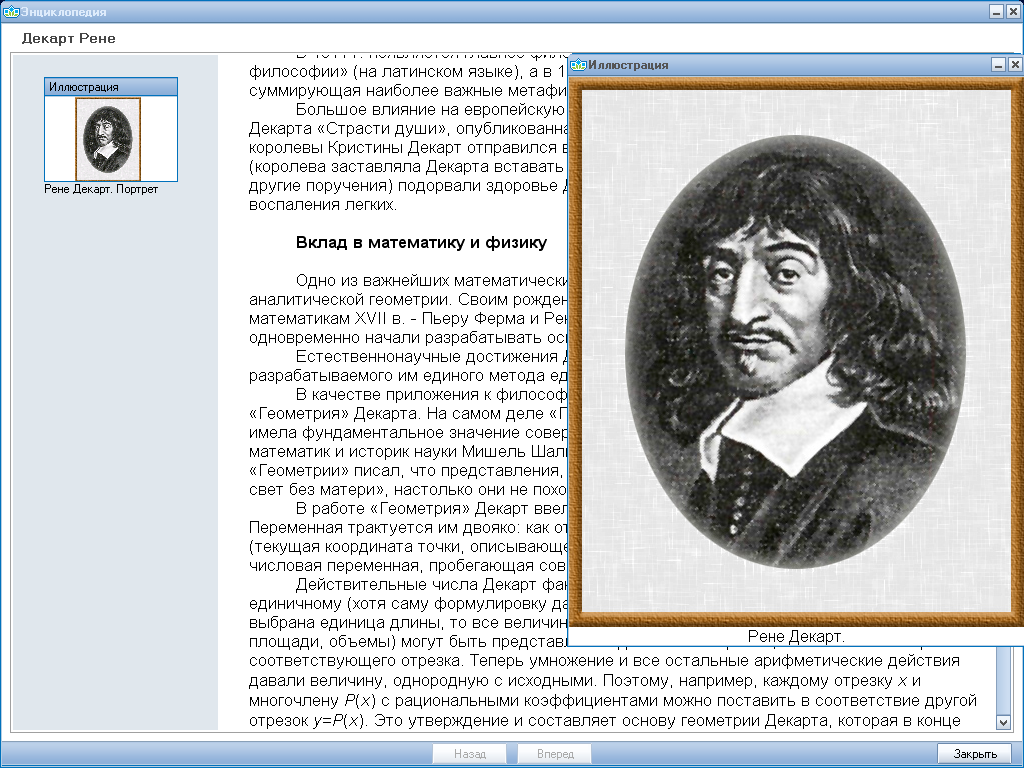Click the caption 'Рене Декарт.' under the portrait
1024x768 pixels.
coord(796,636)
